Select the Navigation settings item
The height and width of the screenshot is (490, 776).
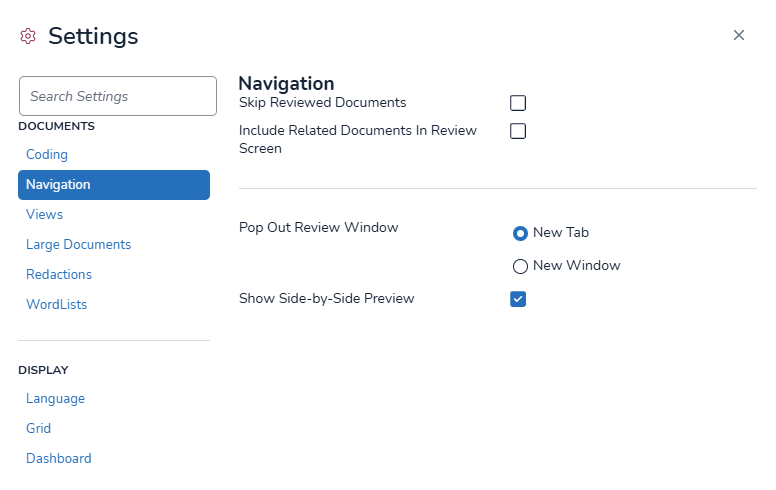[114, 185]
